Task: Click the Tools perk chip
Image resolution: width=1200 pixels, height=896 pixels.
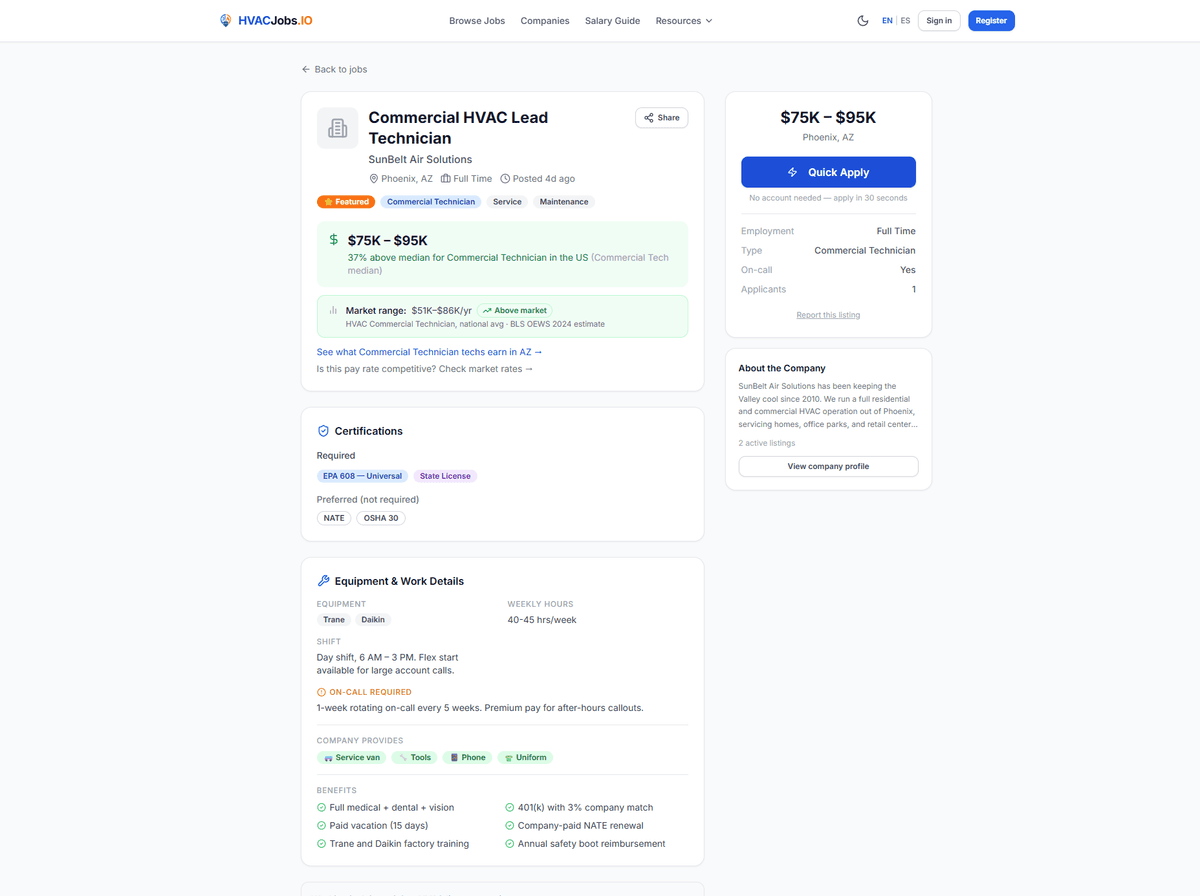Action: tap(415, 758)
